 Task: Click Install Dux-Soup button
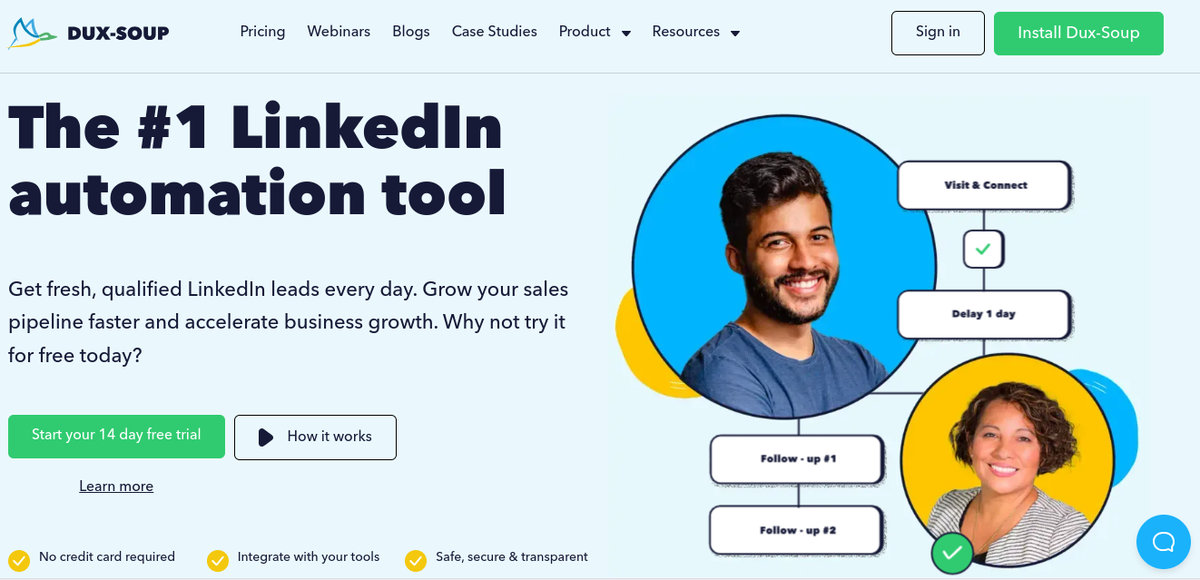[x=1079, y=33]
